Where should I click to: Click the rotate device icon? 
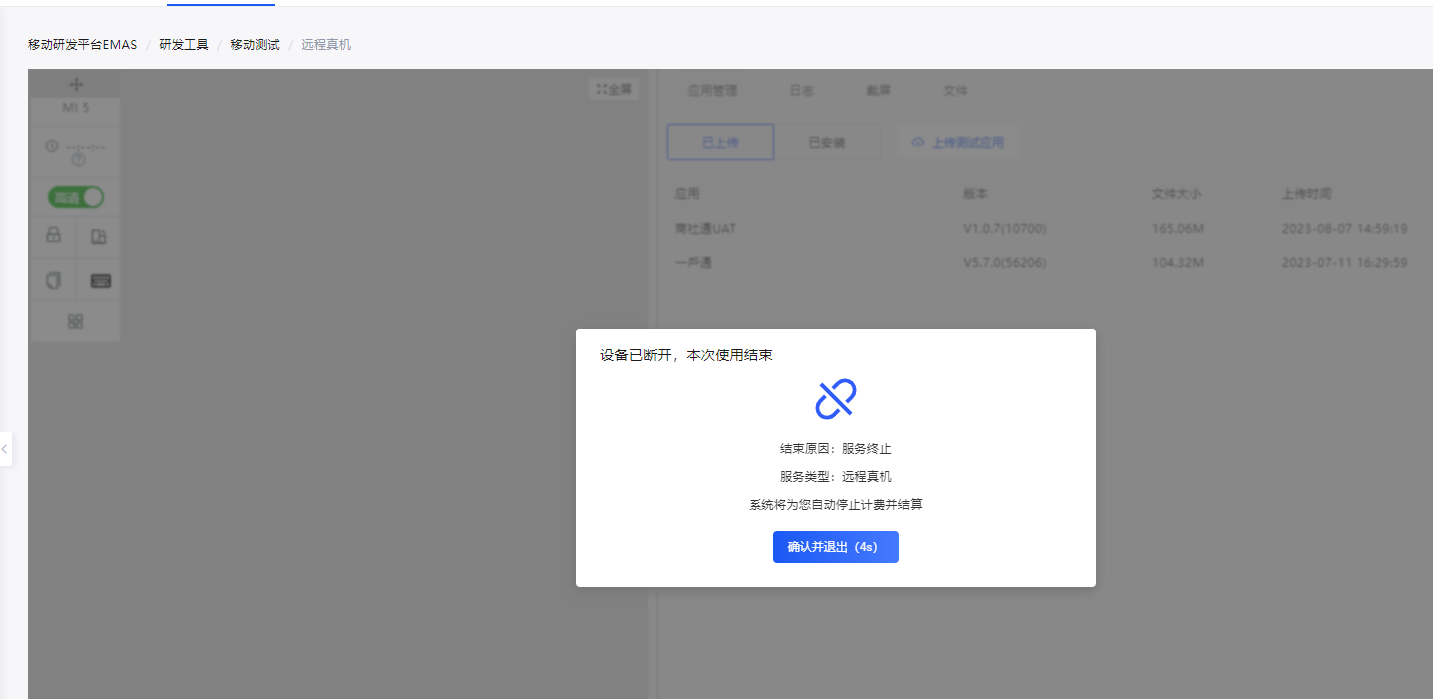[99, 237]
